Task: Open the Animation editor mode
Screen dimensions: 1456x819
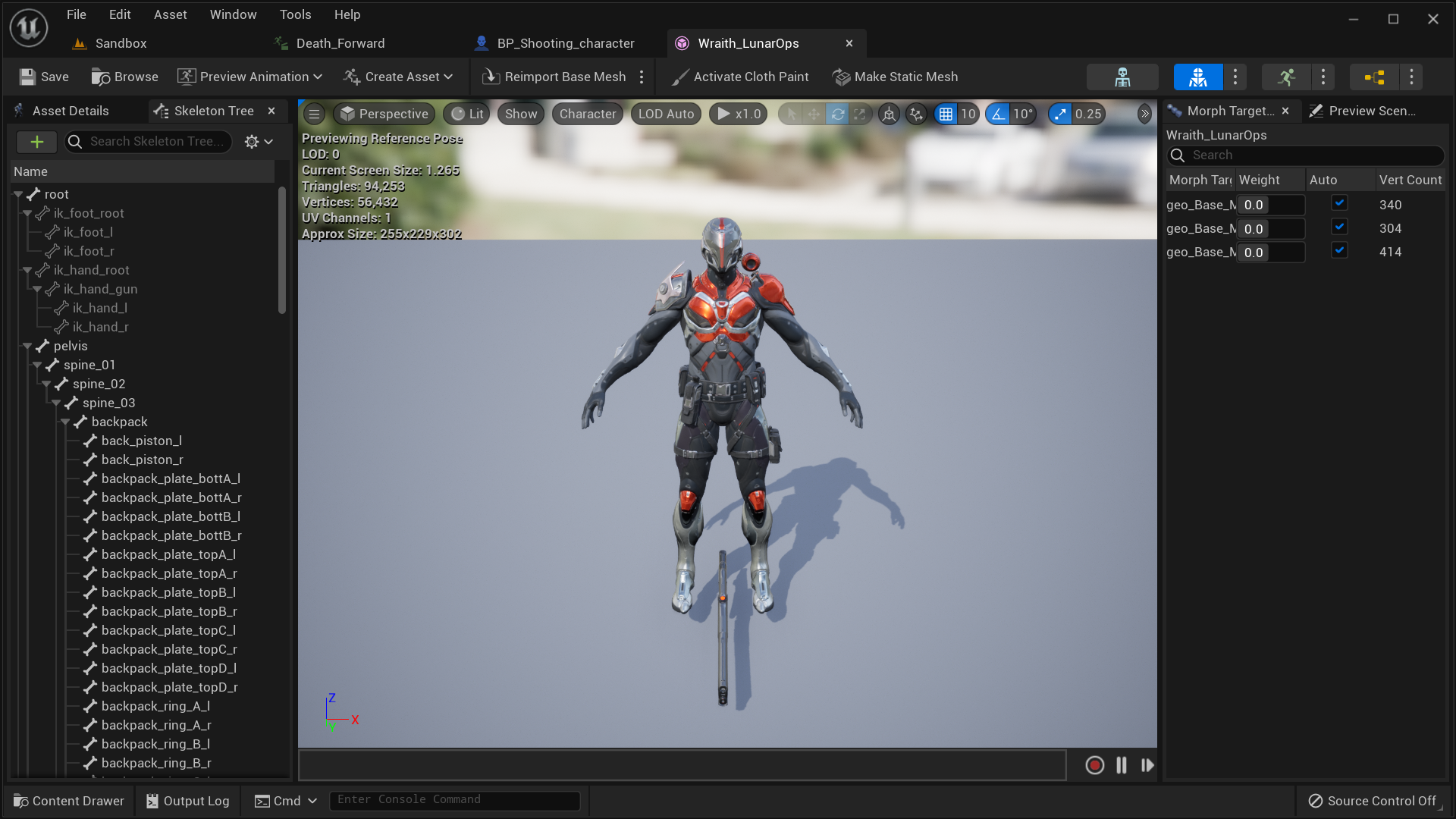Action: point(1286,77)
